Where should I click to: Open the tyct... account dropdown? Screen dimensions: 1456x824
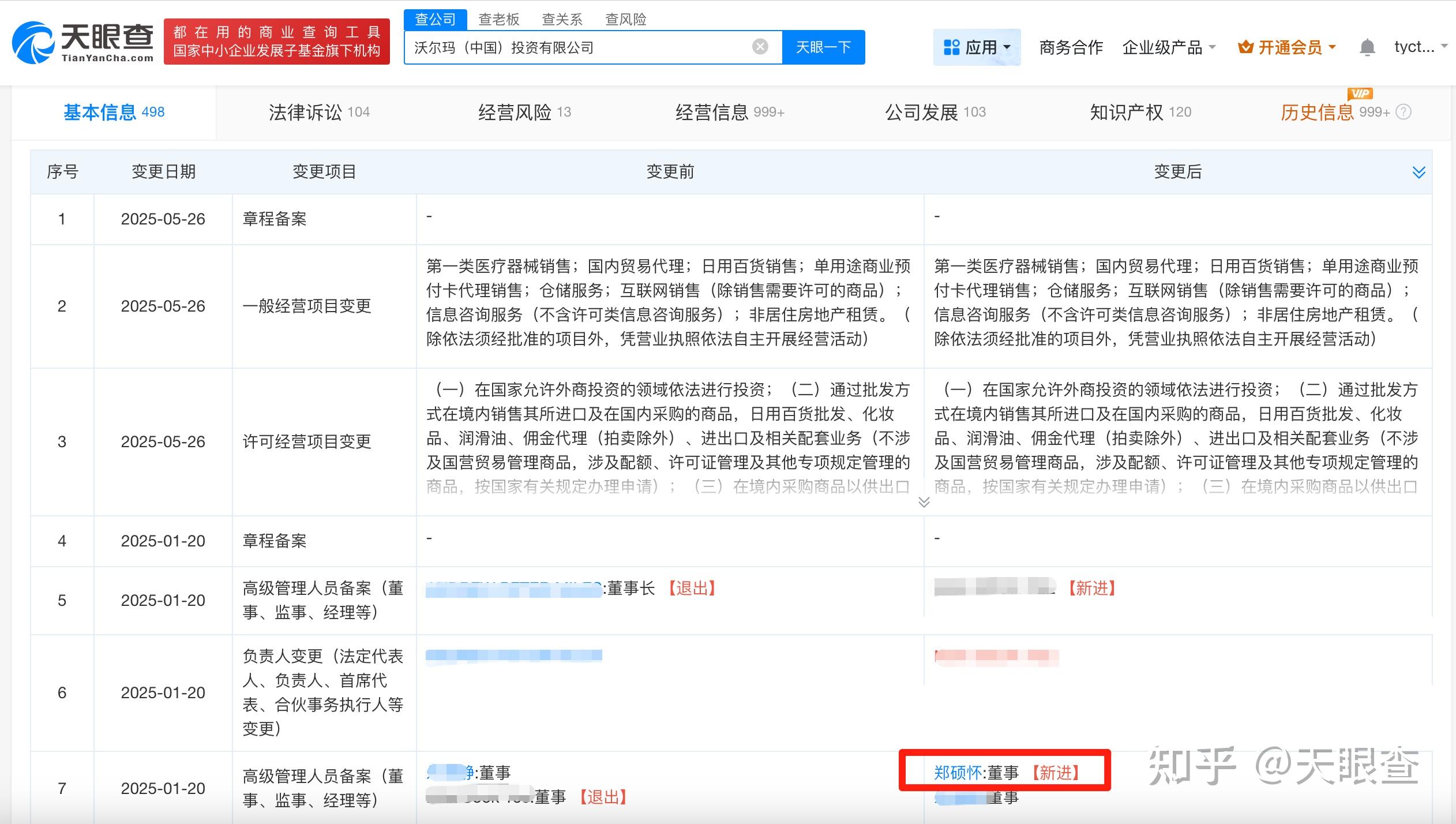point(1421,47)
